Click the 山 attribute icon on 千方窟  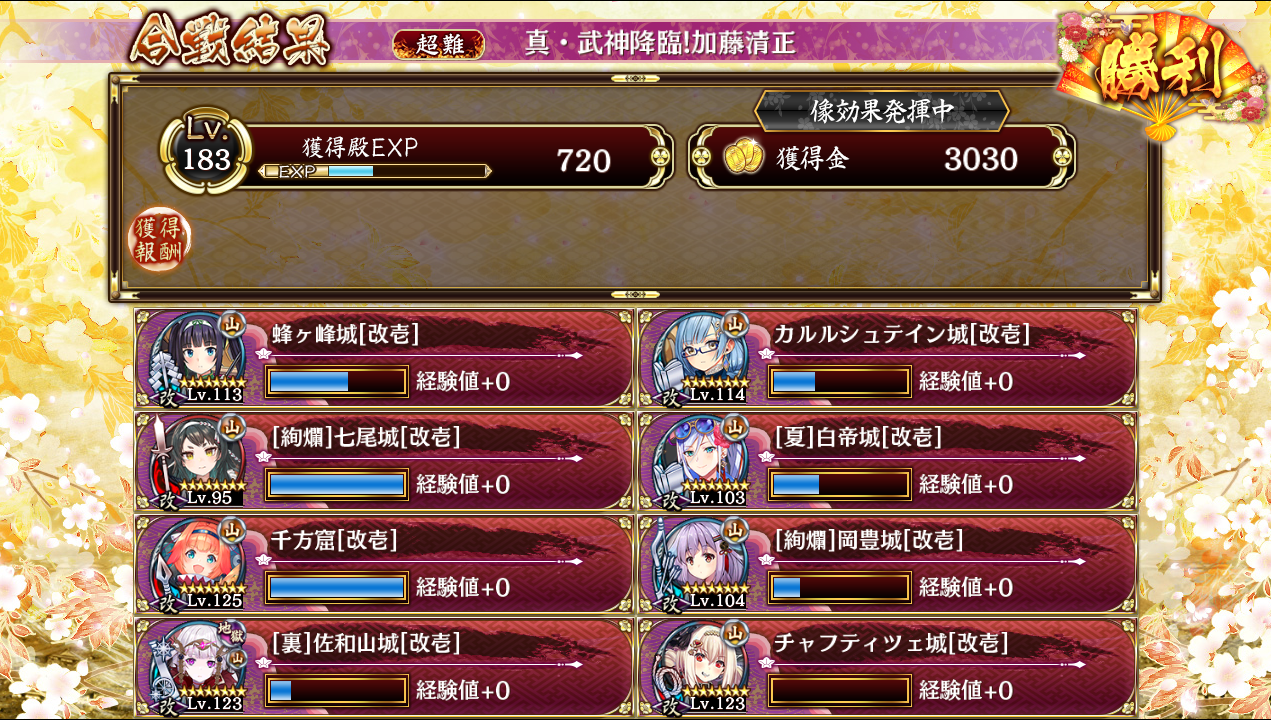click(x=232, y=529)
